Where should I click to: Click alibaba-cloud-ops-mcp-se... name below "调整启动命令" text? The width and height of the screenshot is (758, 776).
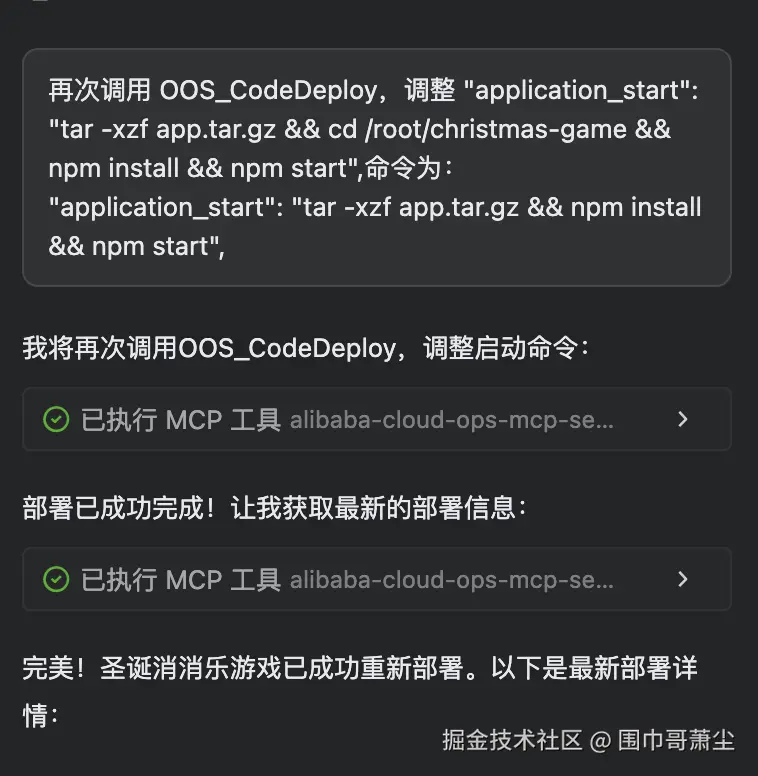[451, 420]
